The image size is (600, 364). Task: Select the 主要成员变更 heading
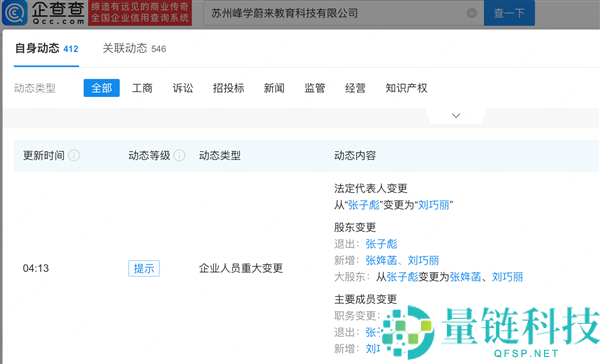click(x=365, y=299)
